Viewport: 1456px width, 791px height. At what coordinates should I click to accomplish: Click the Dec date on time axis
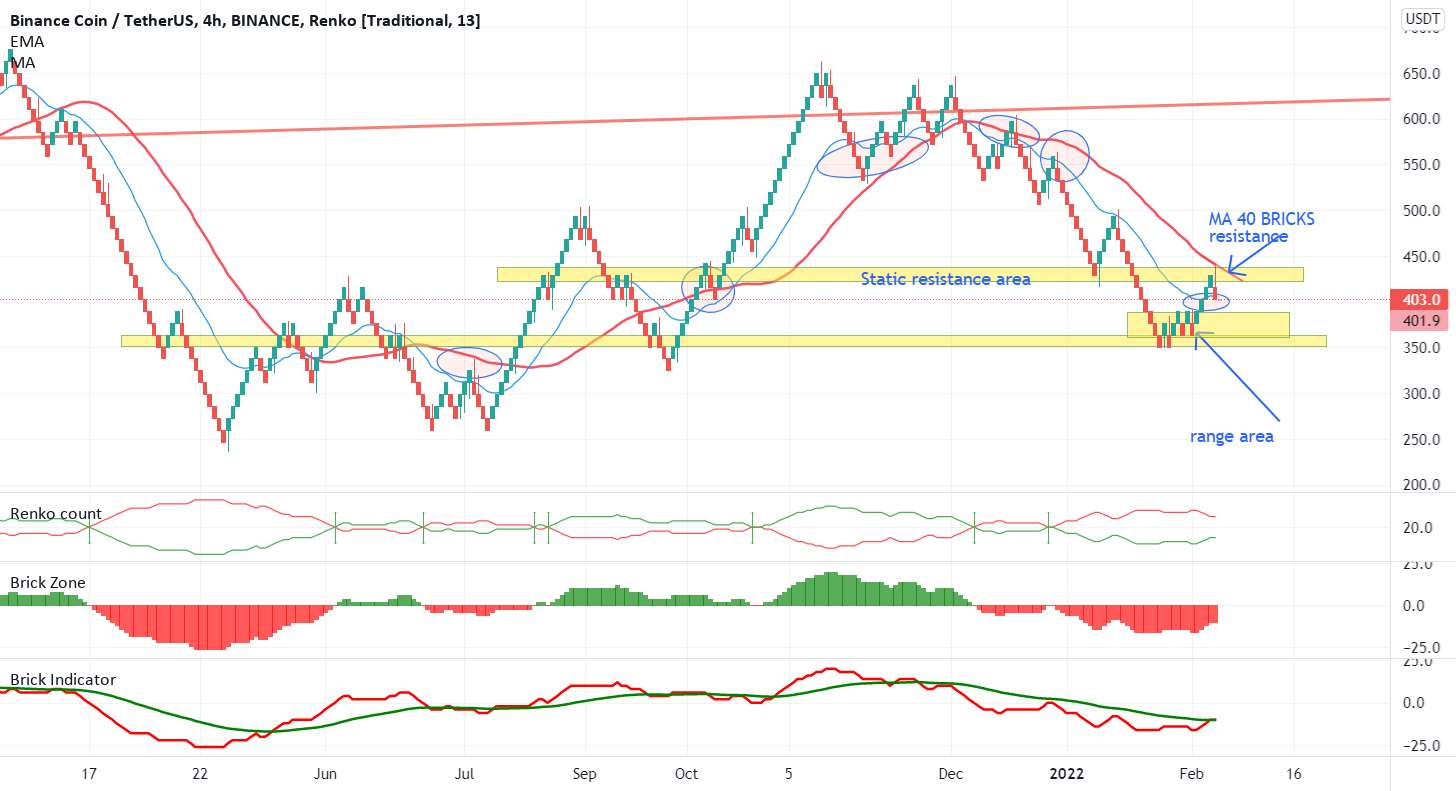click(x=951, y=774)
